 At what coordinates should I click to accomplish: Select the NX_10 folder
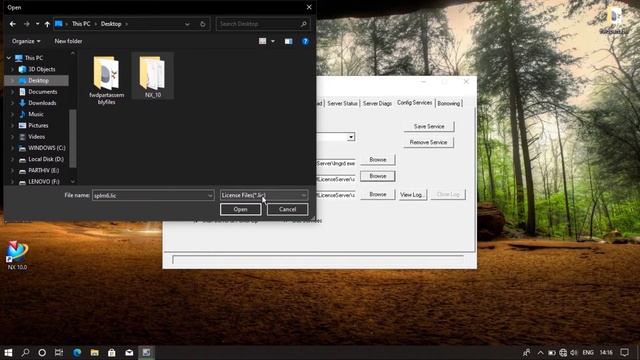[x=153, y=76]
